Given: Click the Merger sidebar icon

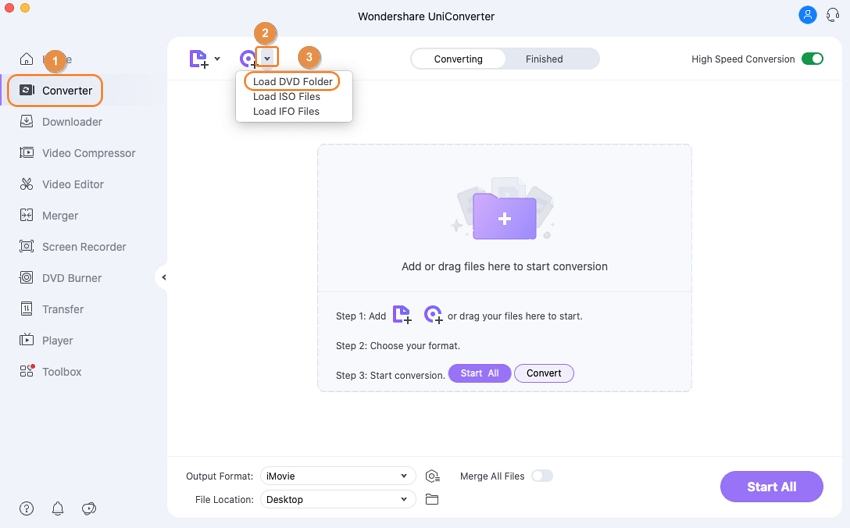Looking at the screenshot, I should [x=26, y=215].
